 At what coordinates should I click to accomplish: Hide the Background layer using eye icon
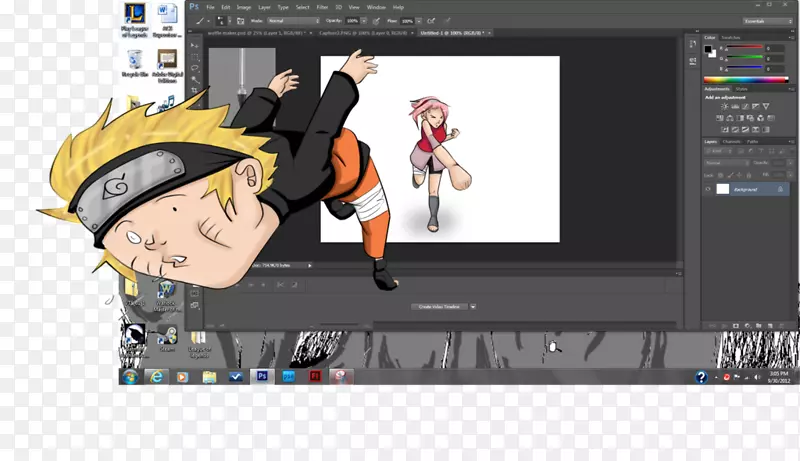[708, 188]
